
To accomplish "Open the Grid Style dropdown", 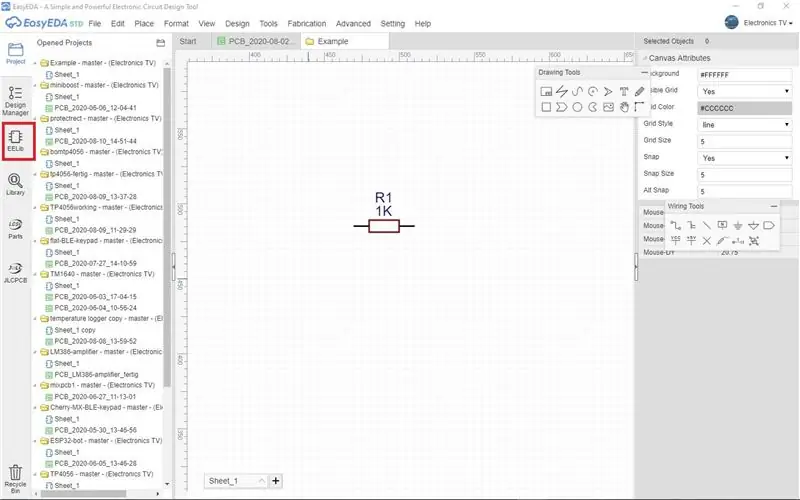I will pyautogui.click(x=744, y=124).
